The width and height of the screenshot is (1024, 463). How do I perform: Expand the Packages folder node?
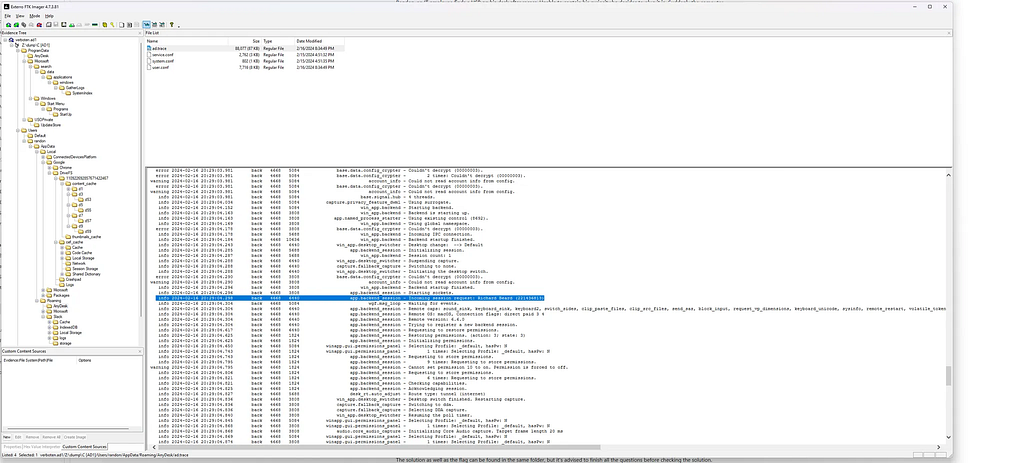point(42,295)
